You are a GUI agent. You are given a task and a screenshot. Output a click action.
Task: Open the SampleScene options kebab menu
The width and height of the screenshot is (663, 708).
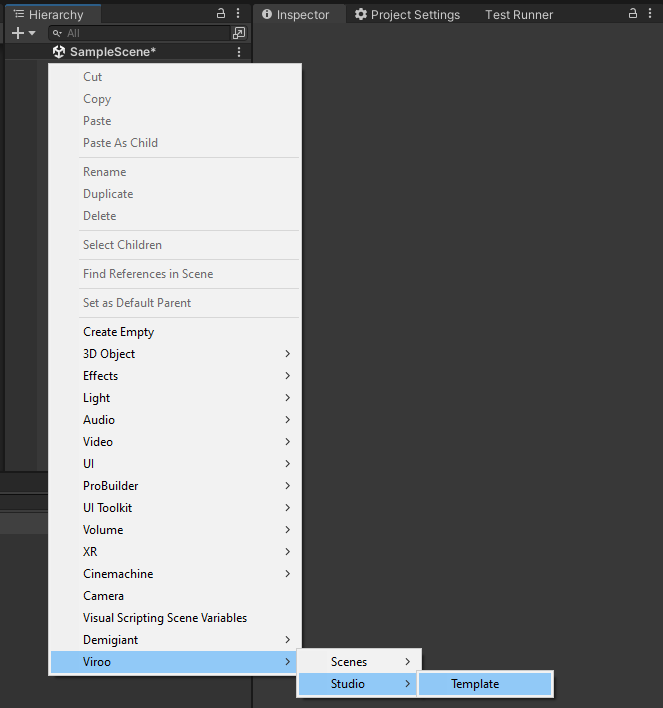[238, 52]
